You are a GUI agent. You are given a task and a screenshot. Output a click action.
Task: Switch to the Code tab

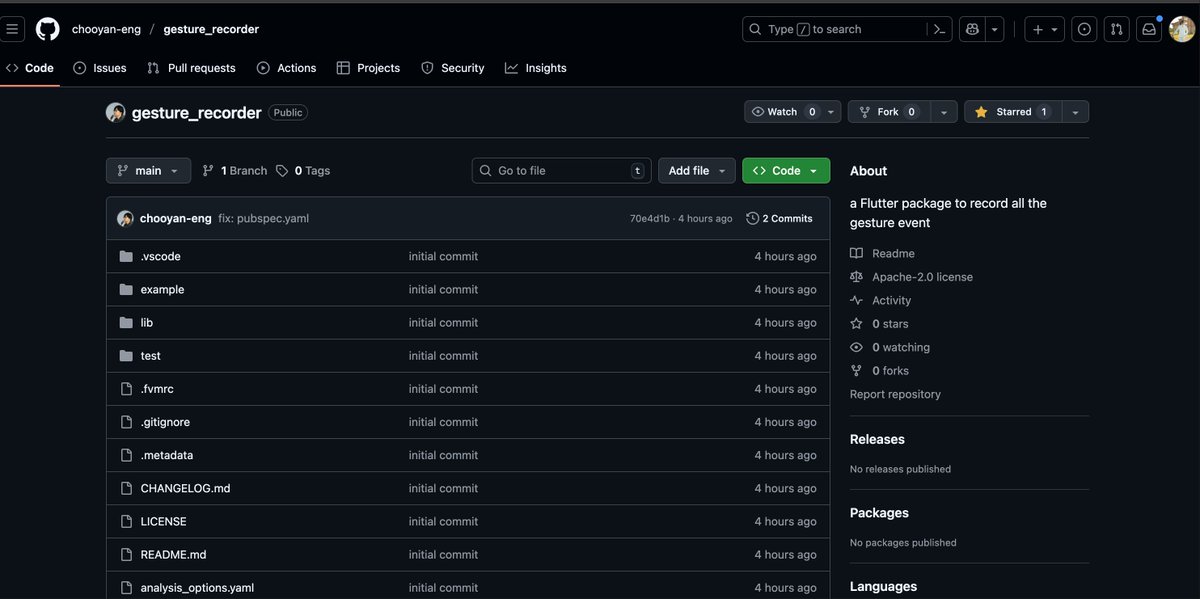coord(30,68)
